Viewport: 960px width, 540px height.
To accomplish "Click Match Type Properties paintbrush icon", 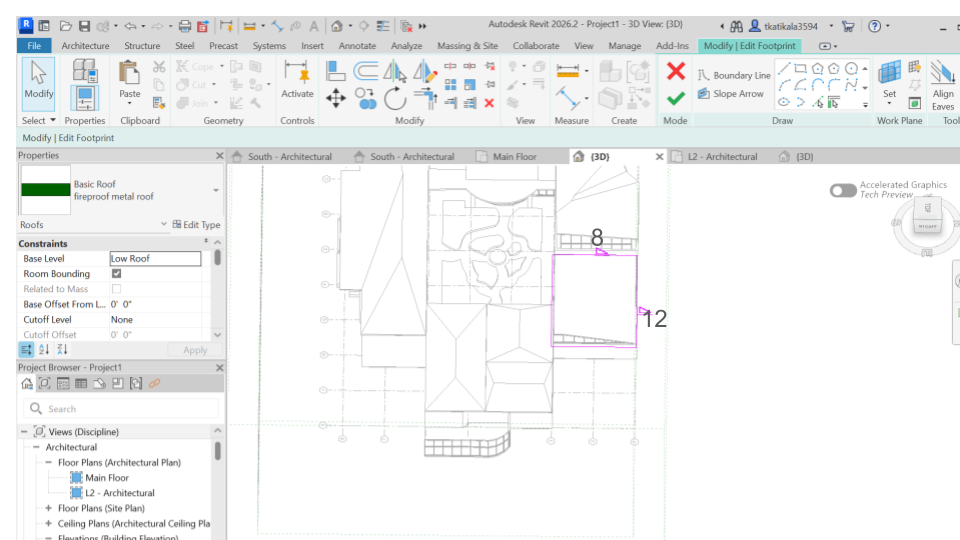I will click(159, 103).
